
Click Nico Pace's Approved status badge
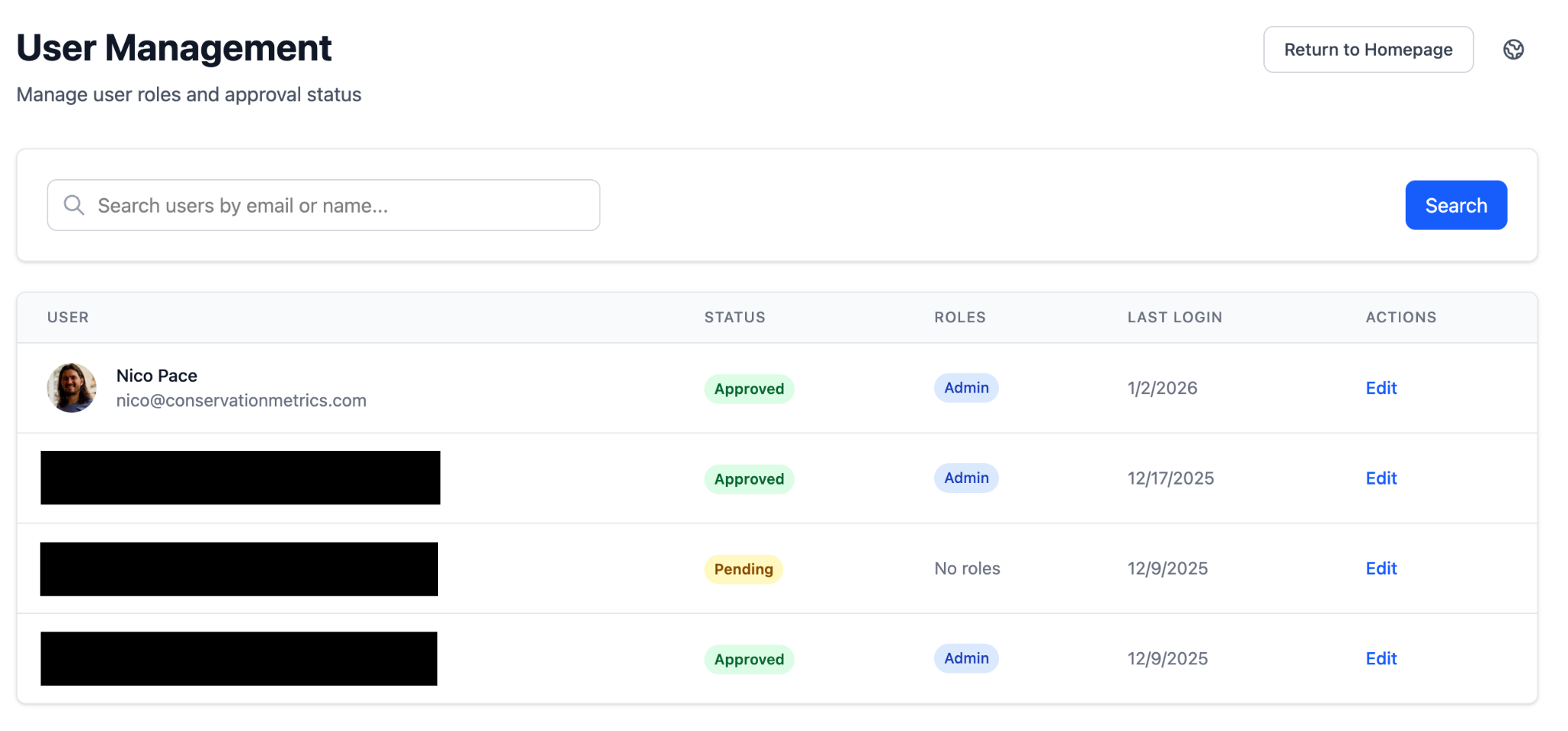click(749, 388)
